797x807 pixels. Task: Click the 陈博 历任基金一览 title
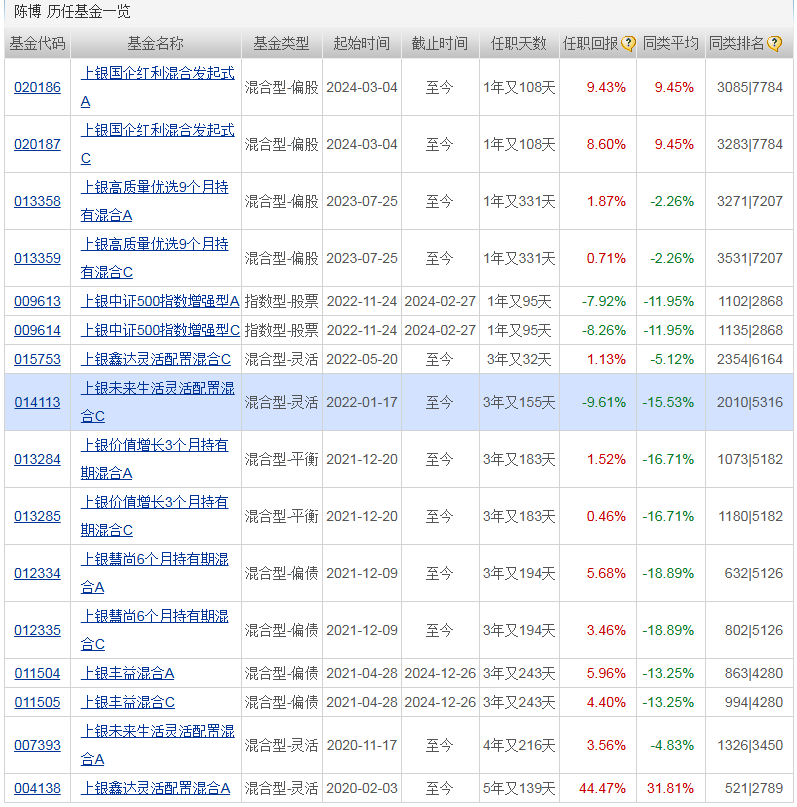pyautogui.click(x=72, y=11)
